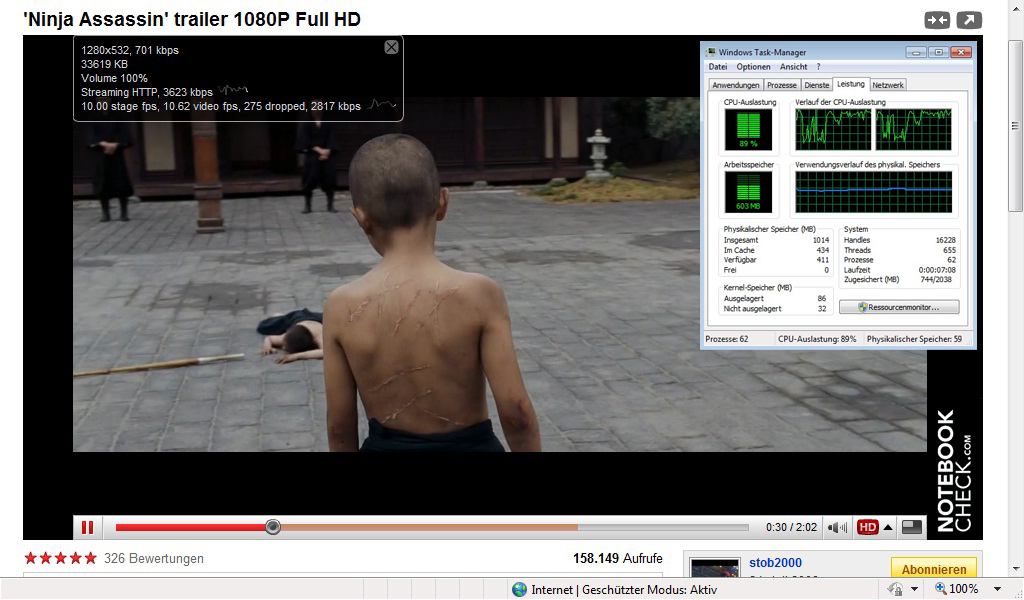Screen dimensions: 1024x600
Task: Click the pop-out player arrow icon
Action: click(969, 20)
